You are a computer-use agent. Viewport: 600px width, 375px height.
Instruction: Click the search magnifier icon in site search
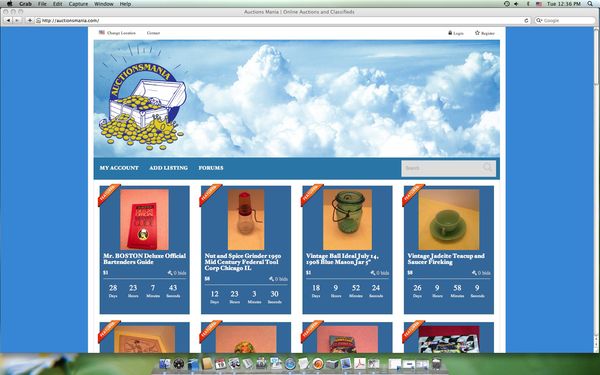[x=488, y=168]
